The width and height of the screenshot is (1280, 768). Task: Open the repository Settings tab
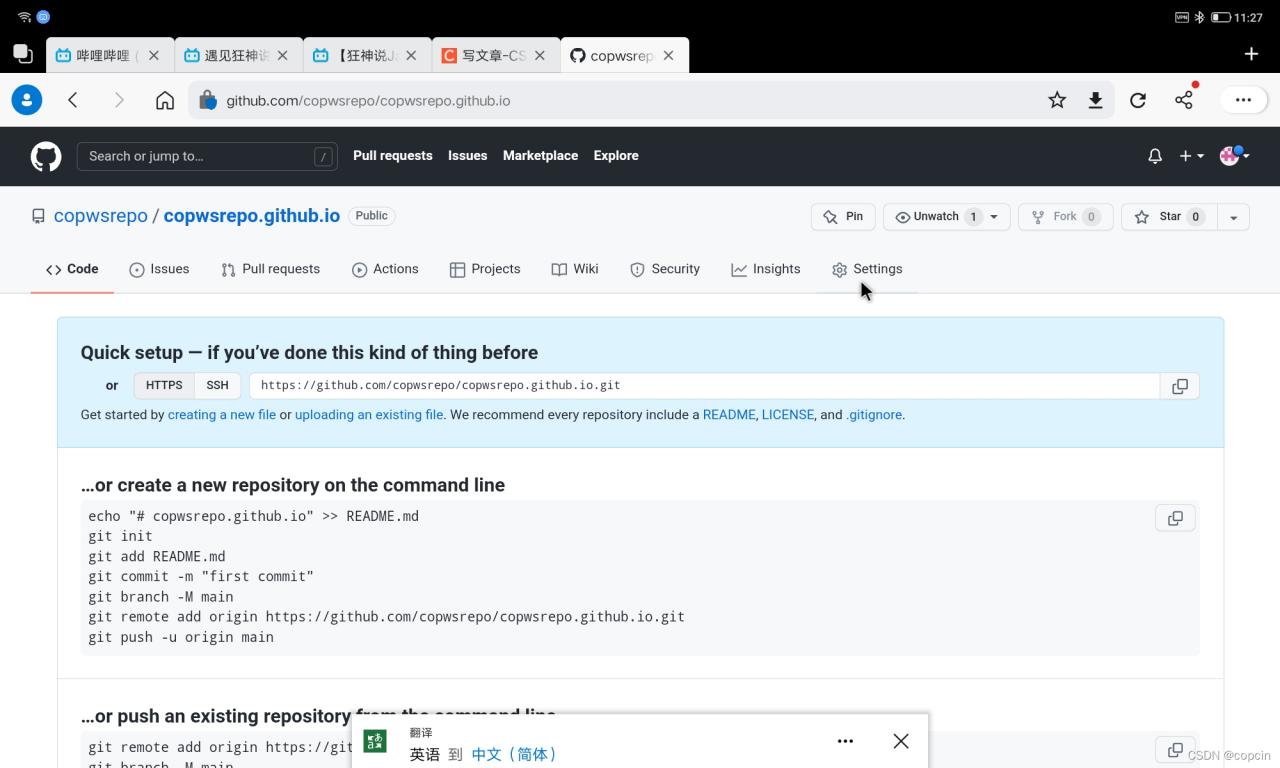point(867,269)
